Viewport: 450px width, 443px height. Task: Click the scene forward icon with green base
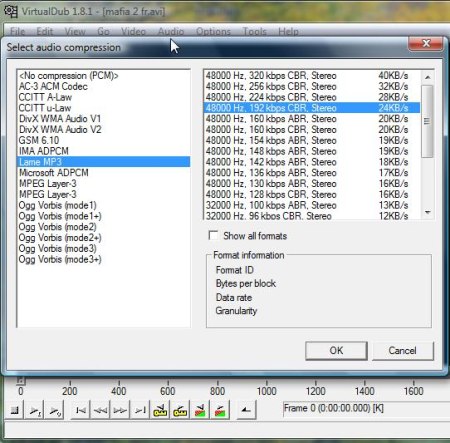coord(220,410)
